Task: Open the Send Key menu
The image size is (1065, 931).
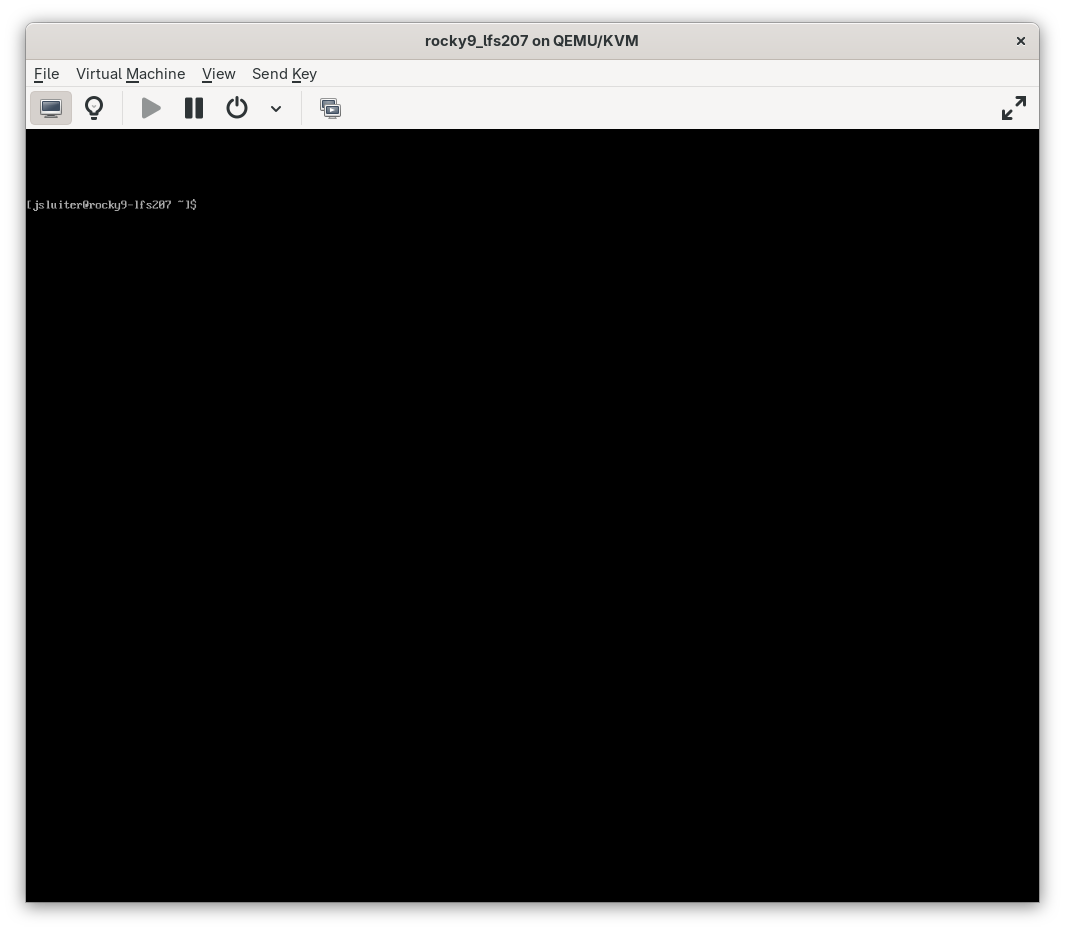Action: pyautogui.click(x=284, y=74)
